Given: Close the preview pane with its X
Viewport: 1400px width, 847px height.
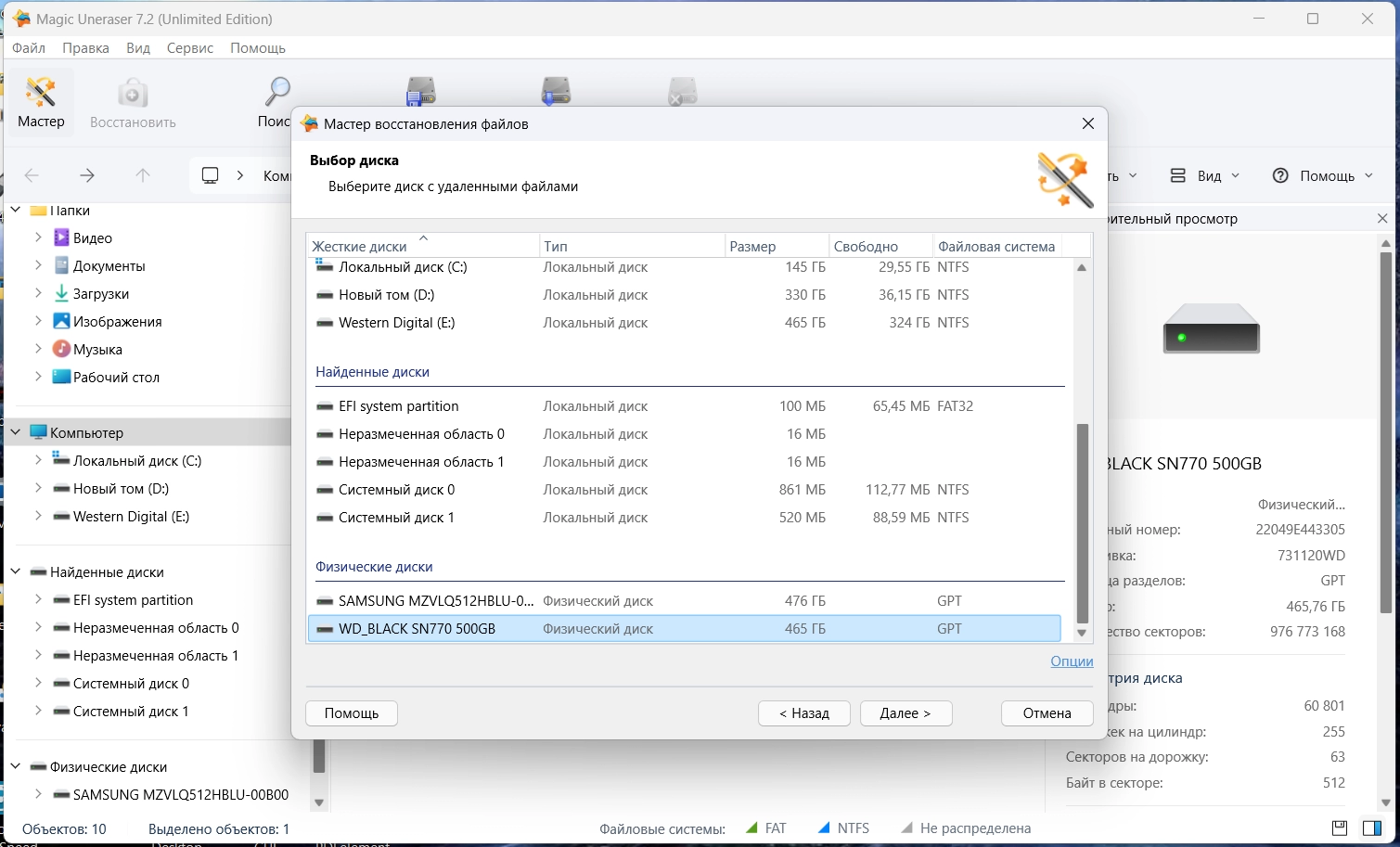Looking at the screenshot, I should [1382, 219].
